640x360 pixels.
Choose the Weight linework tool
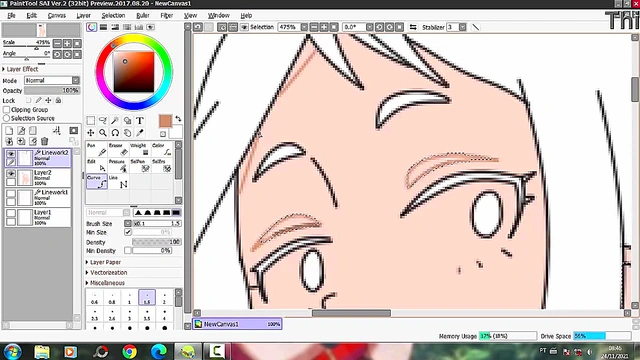point(140,149)
